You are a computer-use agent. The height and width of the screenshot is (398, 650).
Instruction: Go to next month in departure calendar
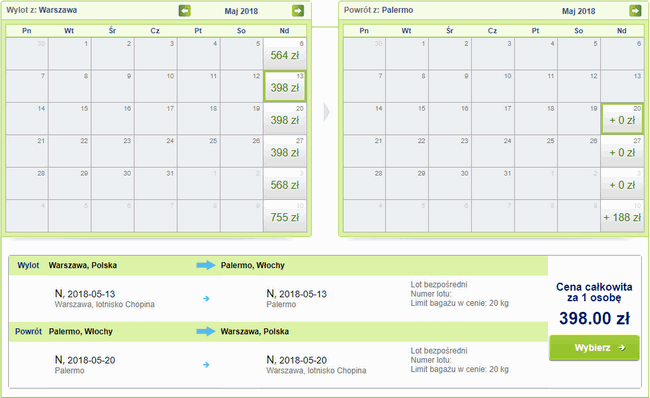[x=298, y=11]
